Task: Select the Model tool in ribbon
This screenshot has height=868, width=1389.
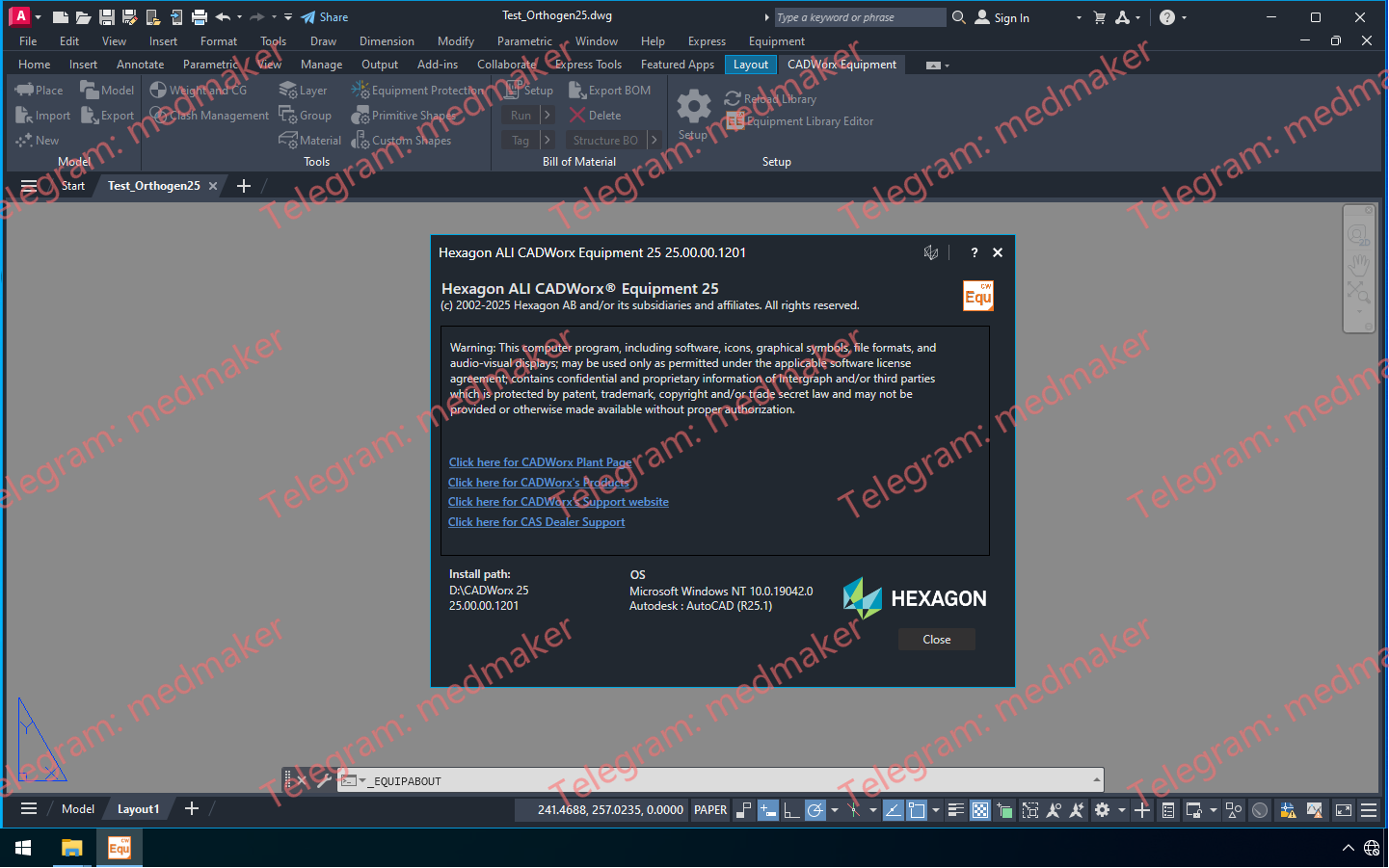Action: (x=107, y=91)
